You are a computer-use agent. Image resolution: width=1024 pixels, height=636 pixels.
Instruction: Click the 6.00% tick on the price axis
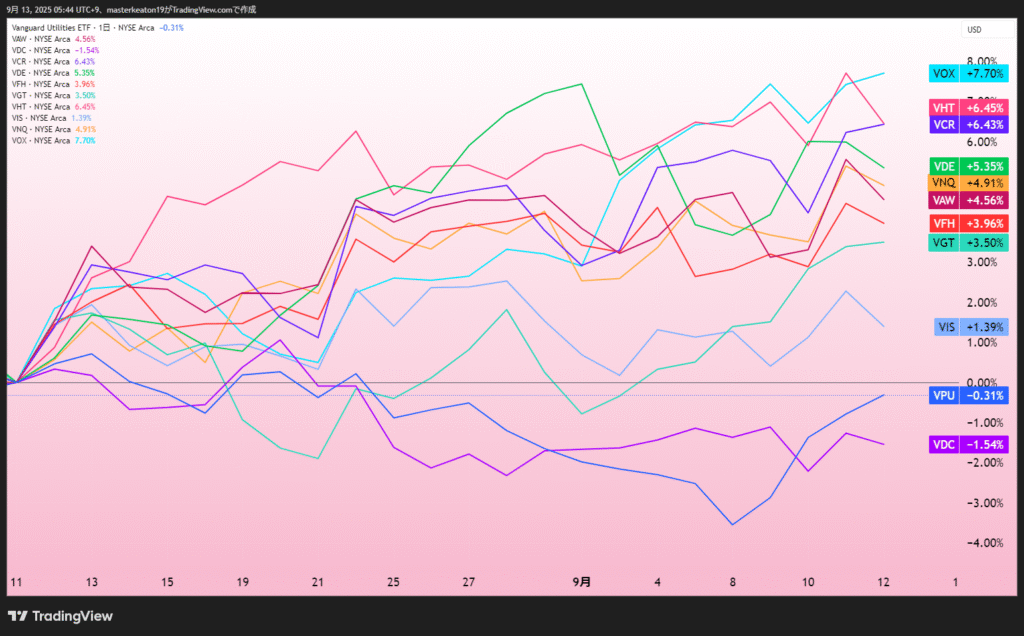click(982, 142)
